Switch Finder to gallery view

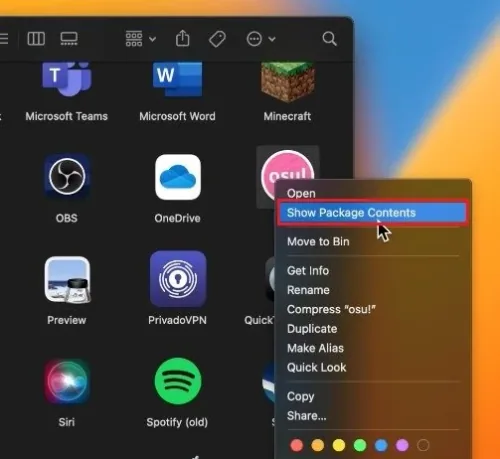[x=69, y=39]
